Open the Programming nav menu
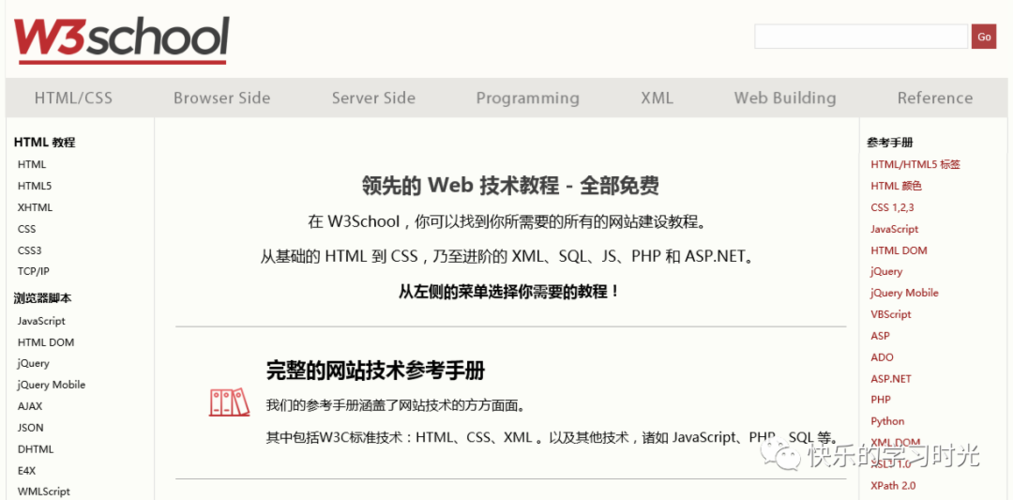 [x=528, y=98]
